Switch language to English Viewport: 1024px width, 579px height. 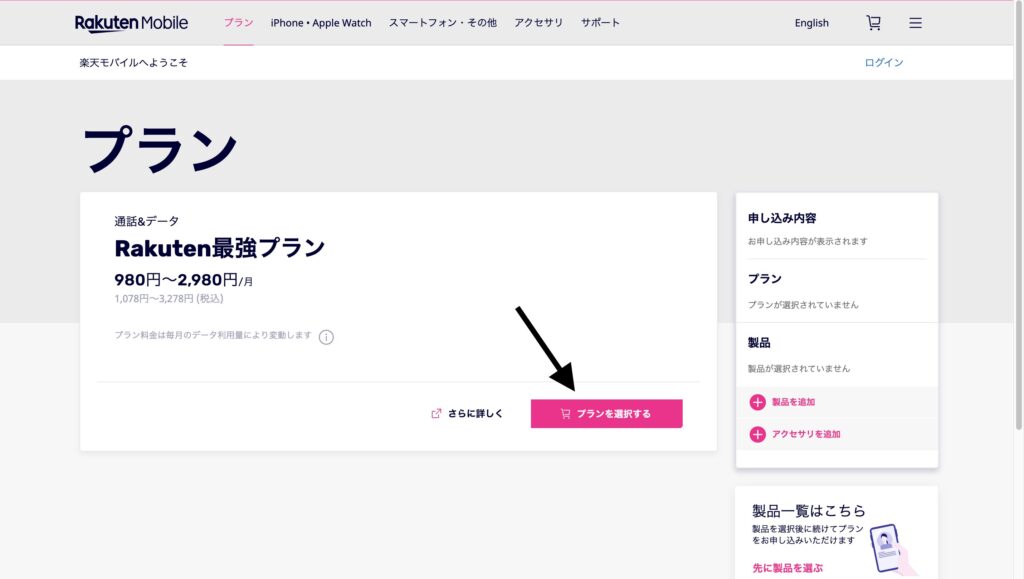(811, 23)
